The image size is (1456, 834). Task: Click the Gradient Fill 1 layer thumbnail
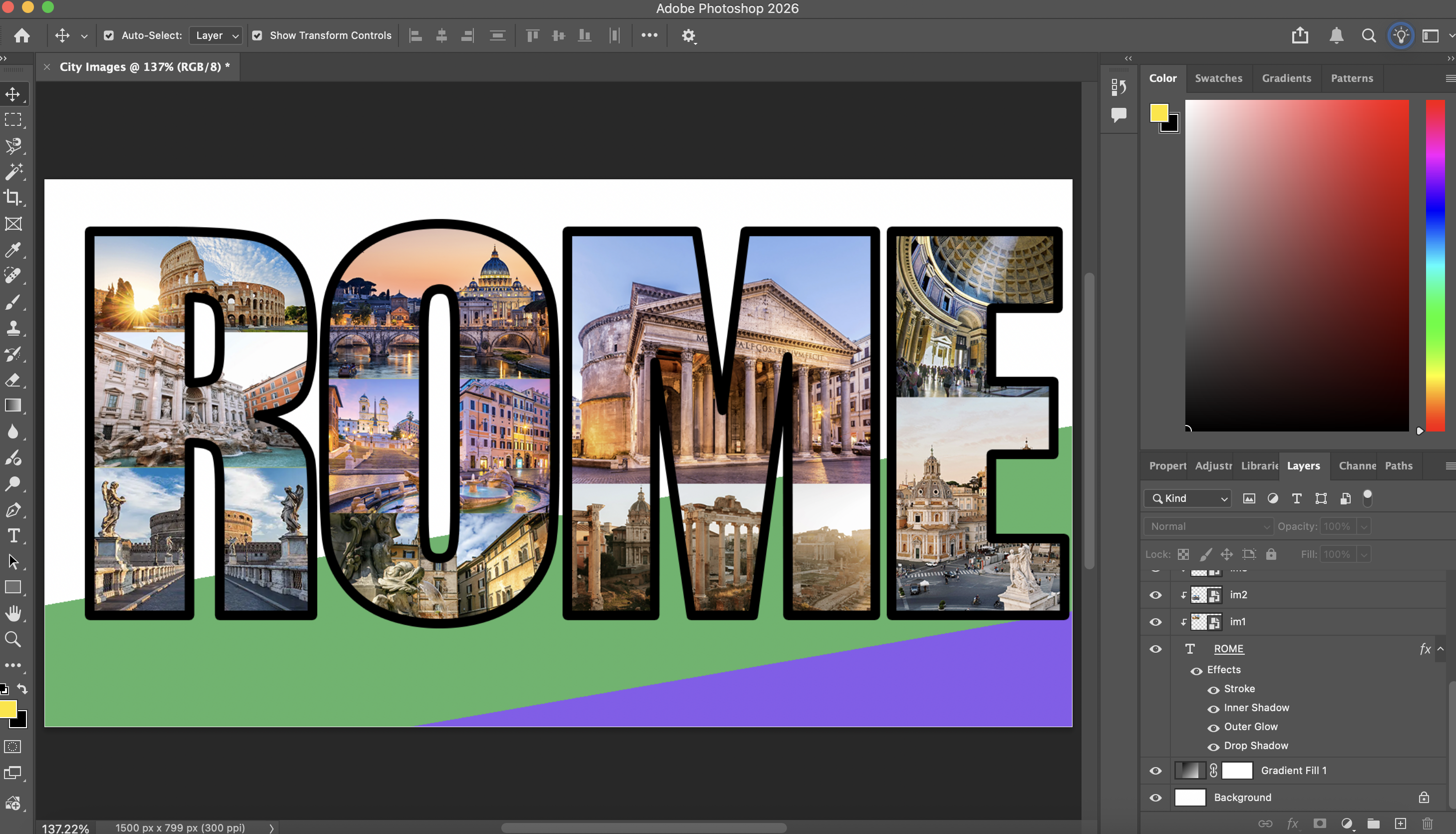click(x=1191, y=771)
